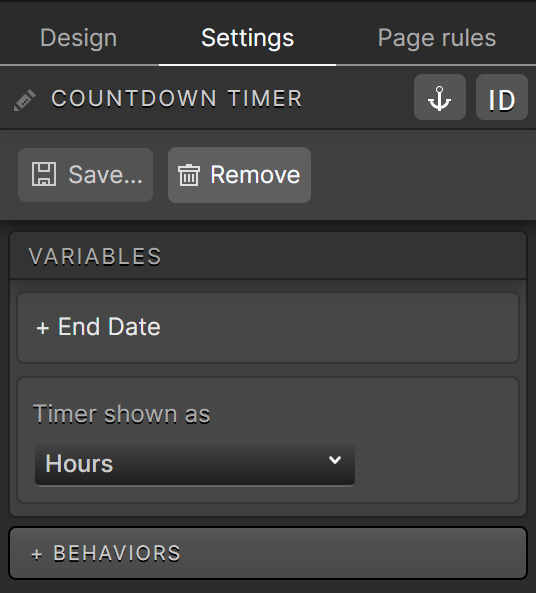The height and width of the screenshot is (593, 536).
Task: Click the Hours value text
Action: 79,464
